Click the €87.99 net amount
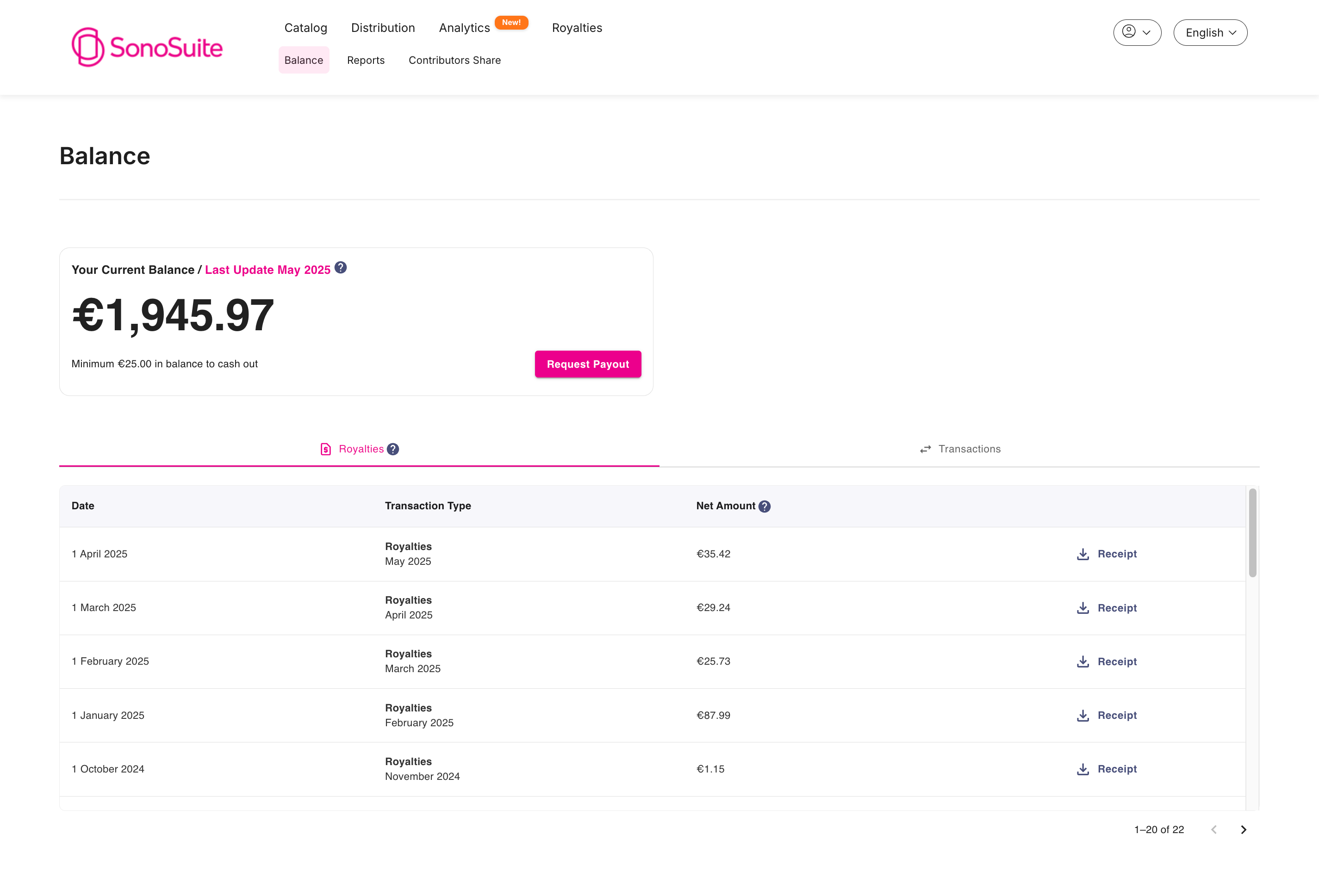 pos(714,716)
